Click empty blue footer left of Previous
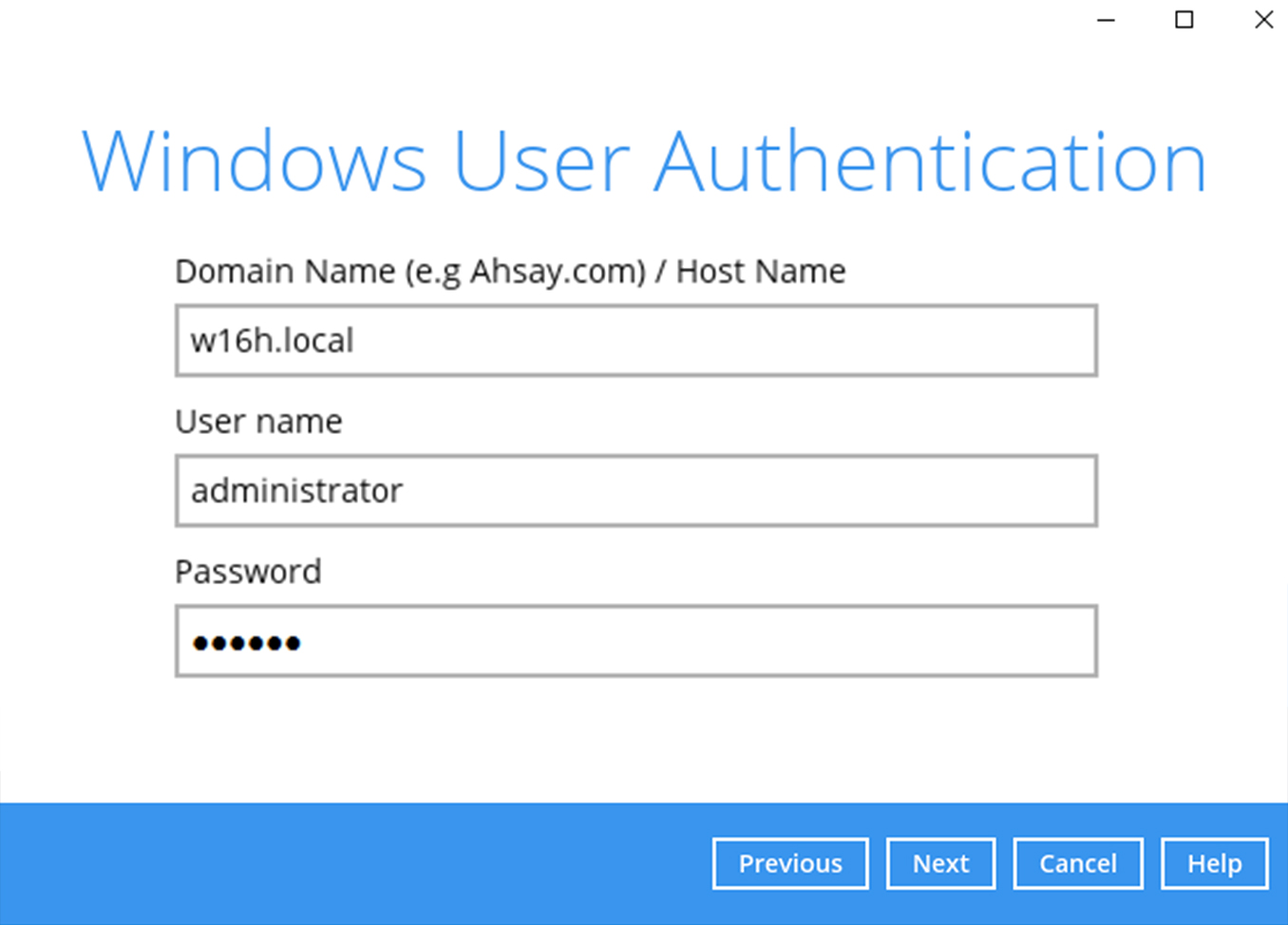 [x=351, y=863]
